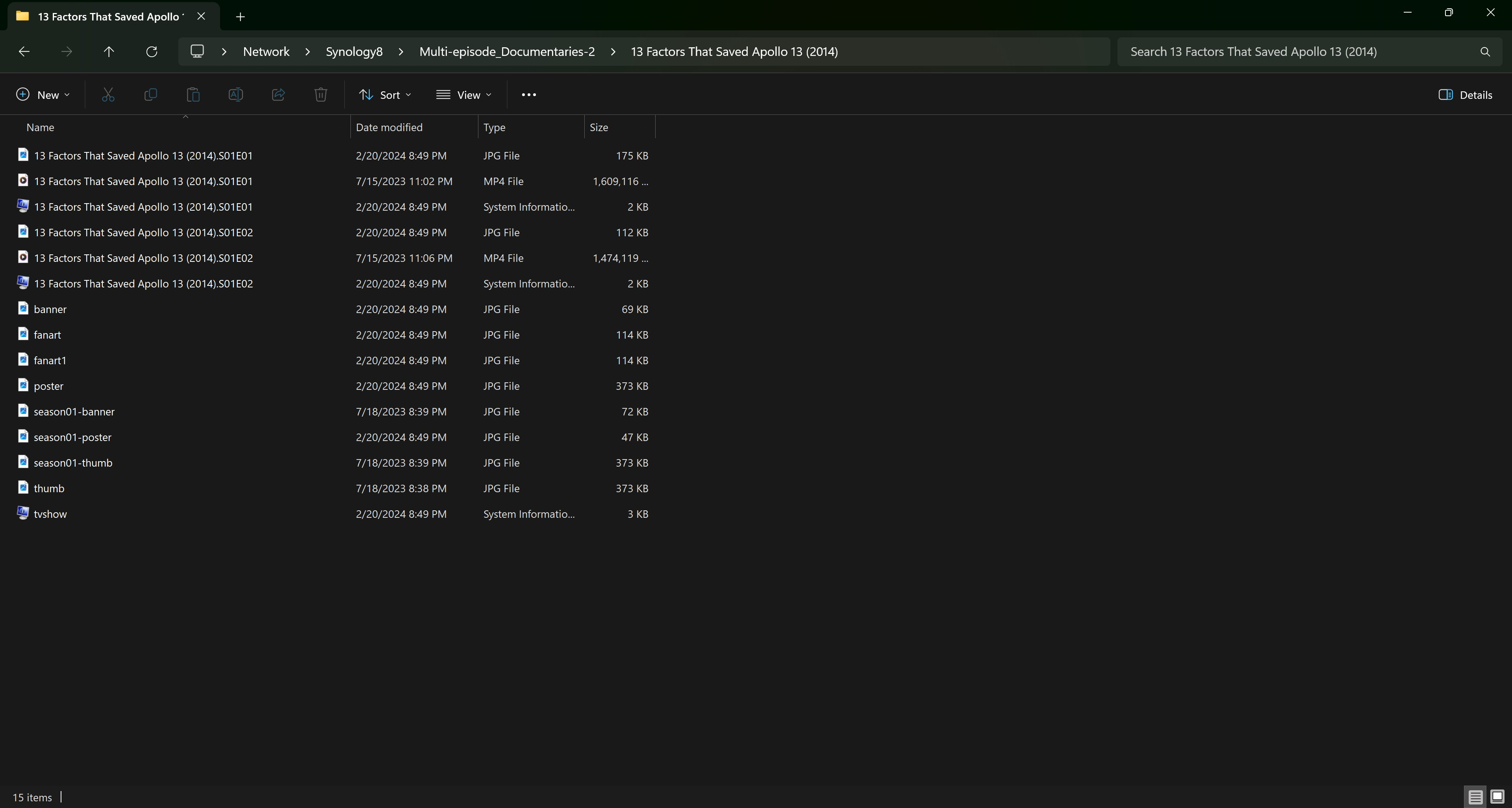Switch to details list view in status bar
This screenshot has height=808, width=1512.
coord(1475,796)
